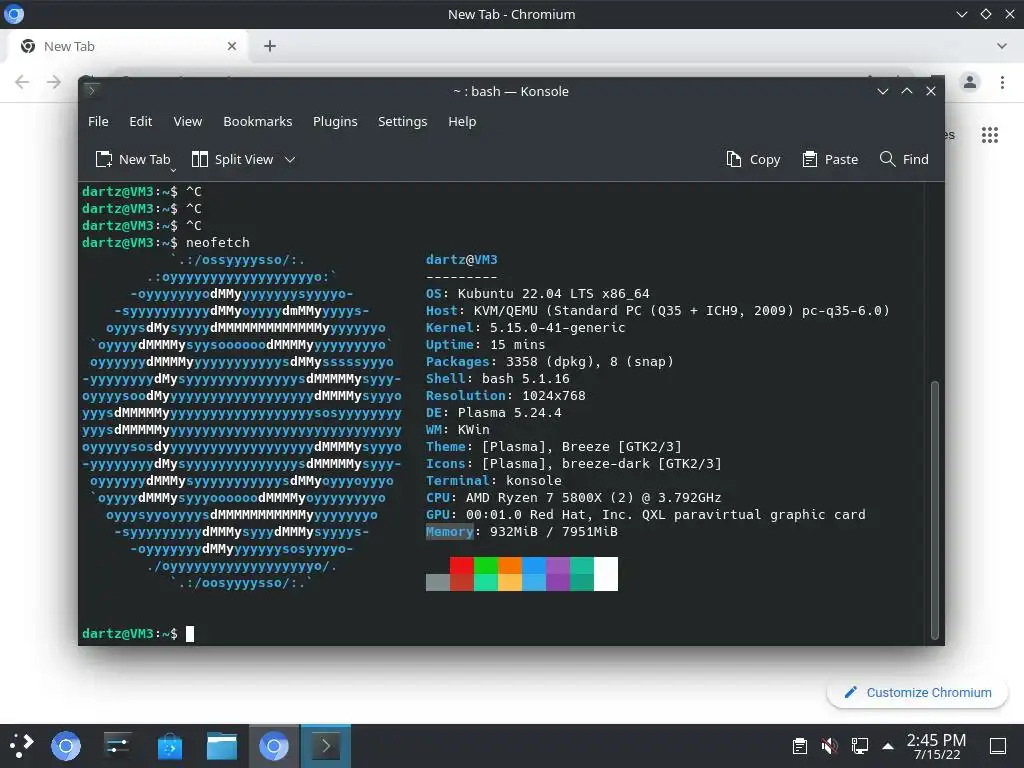Open the Chromium profile avatar icon
The height and width of the screenshot is (768, 1024).
click(970, 82)
